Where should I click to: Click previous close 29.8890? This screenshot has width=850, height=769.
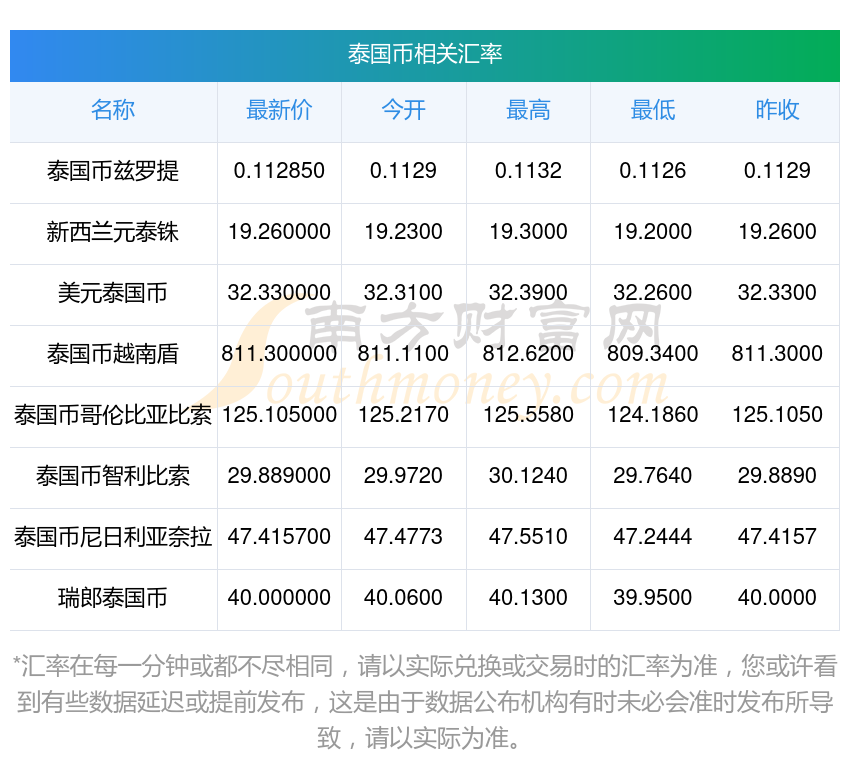777,476
